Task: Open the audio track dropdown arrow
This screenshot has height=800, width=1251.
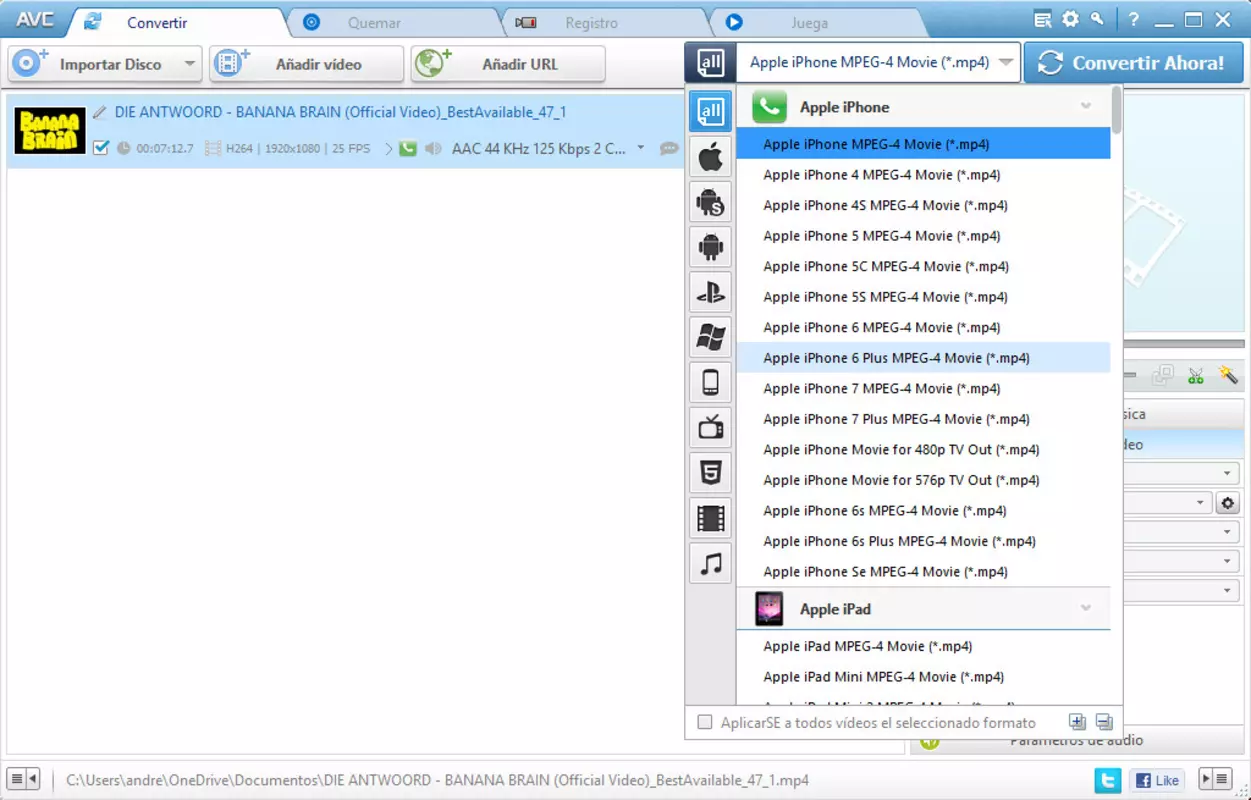Action: 641,149
